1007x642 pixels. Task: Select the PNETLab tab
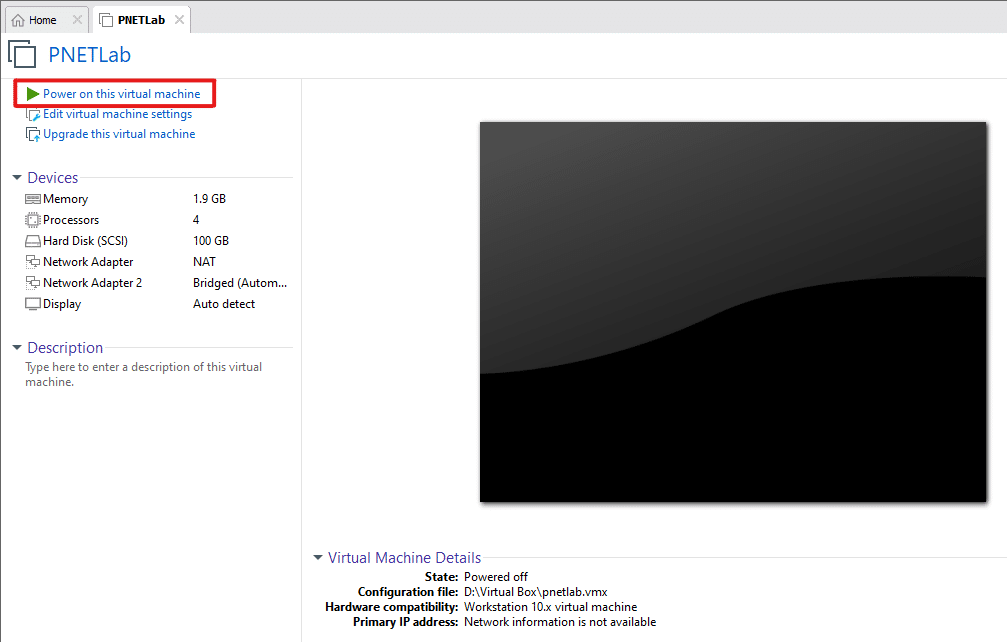click(141, 21)
